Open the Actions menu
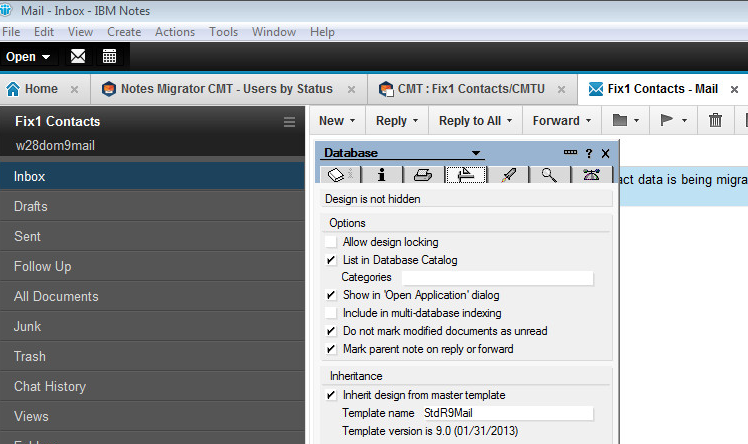The image size is (748, 444). [175, 32]
